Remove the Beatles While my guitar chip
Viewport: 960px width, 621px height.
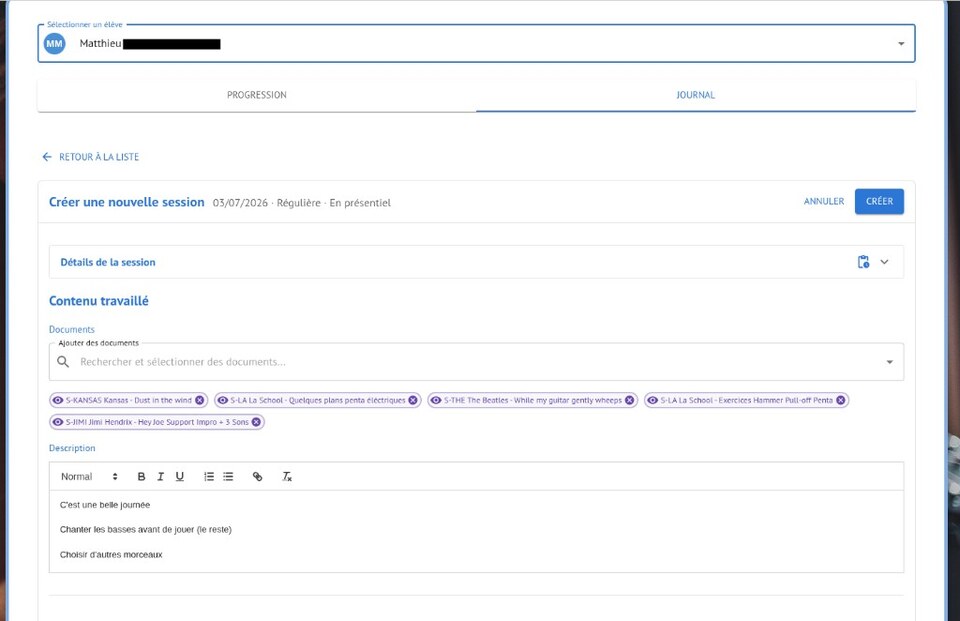pos(629,401)
